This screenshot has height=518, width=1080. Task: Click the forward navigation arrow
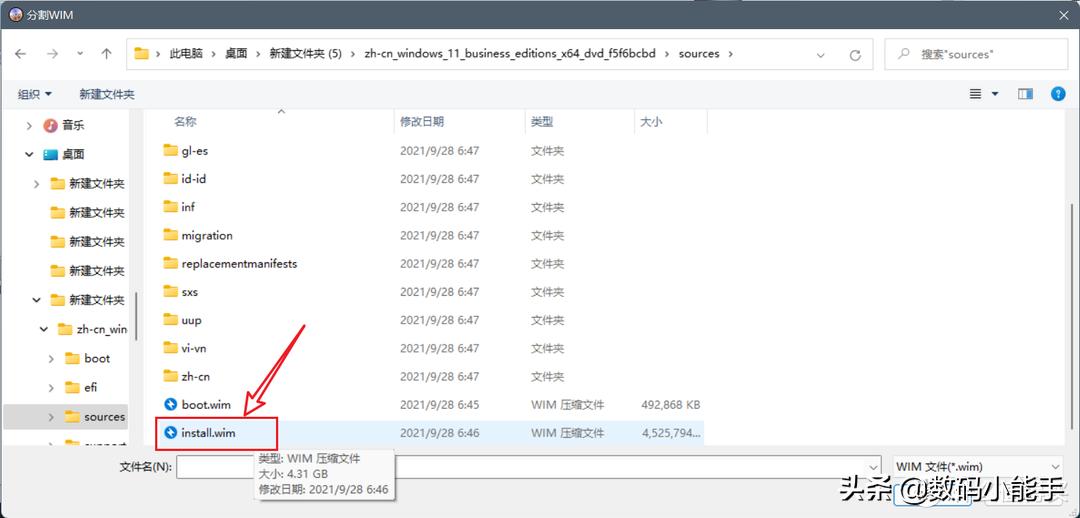tap(52, 54)
